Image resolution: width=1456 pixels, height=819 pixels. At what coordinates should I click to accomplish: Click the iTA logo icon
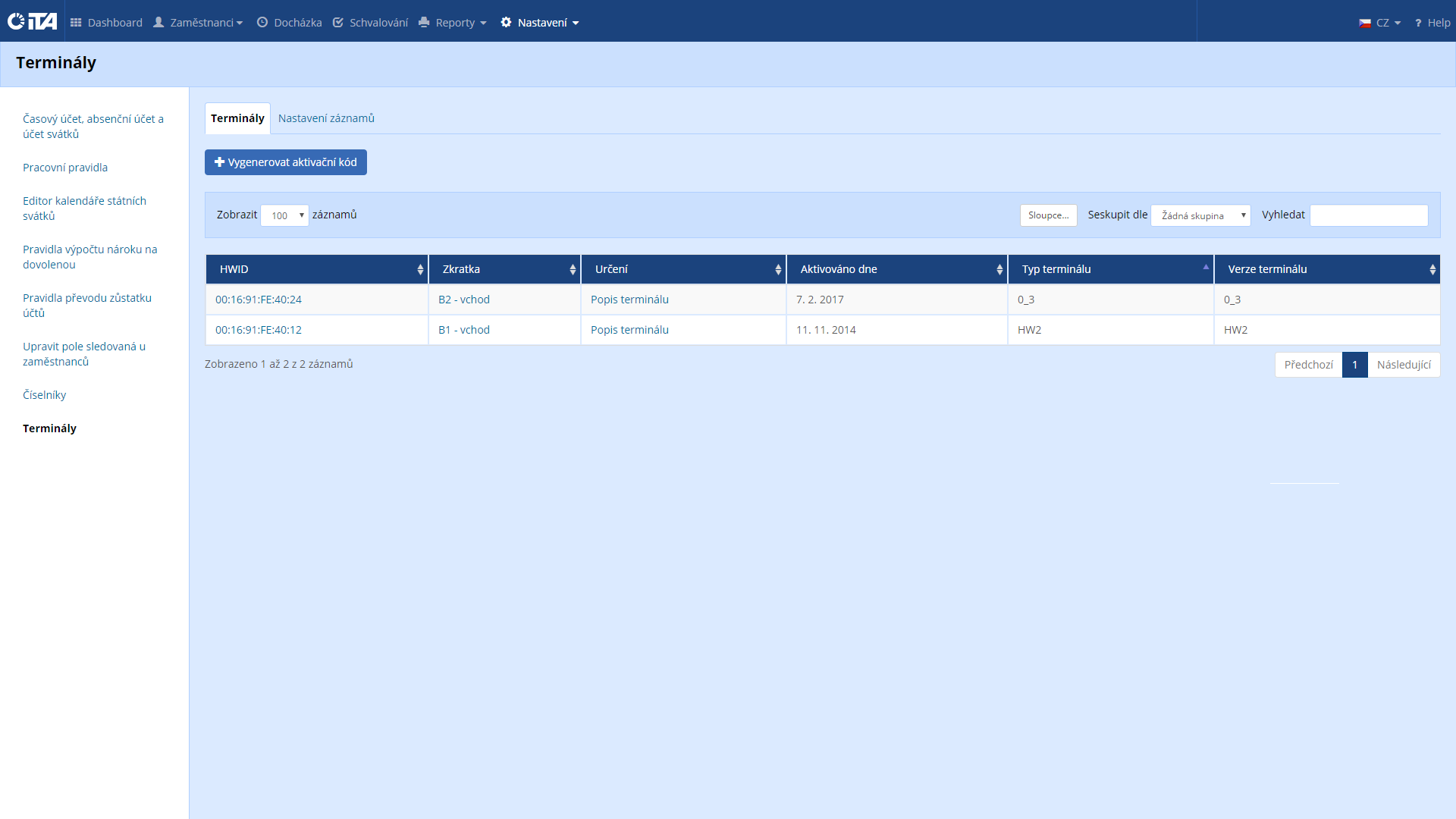tap(32, 21)
